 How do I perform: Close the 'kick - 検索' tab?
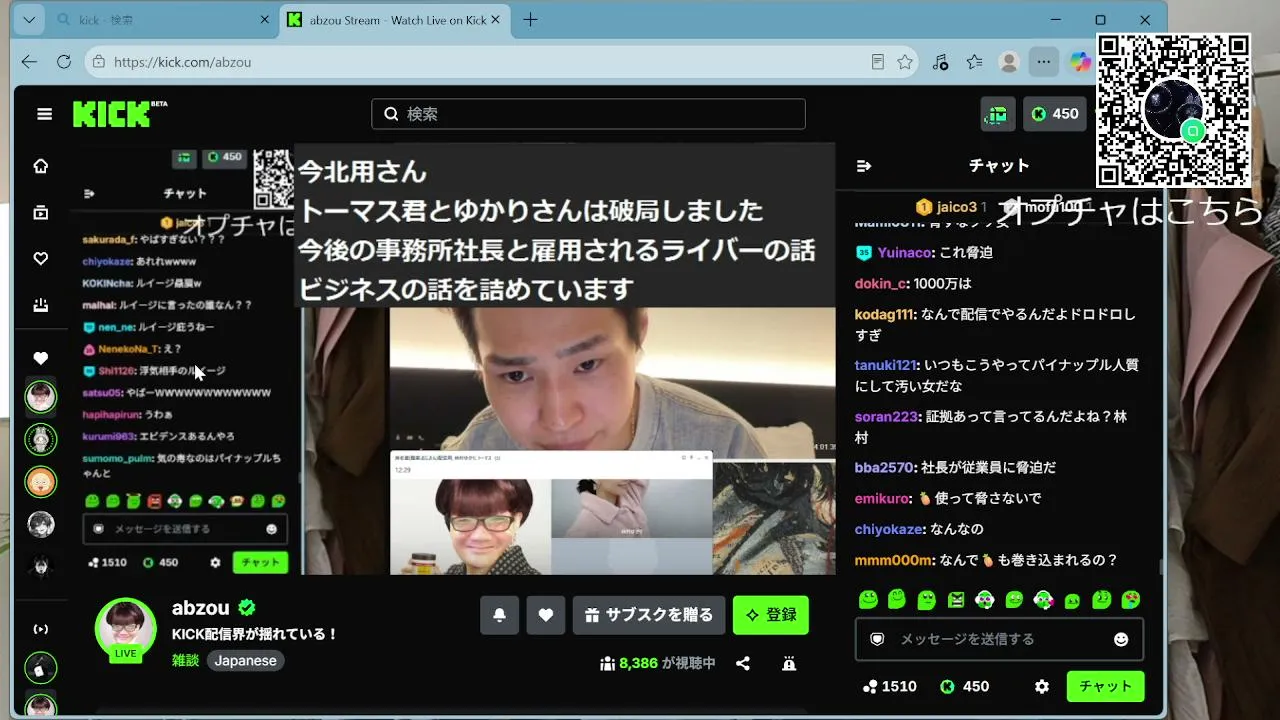click(x=265, y=20)
